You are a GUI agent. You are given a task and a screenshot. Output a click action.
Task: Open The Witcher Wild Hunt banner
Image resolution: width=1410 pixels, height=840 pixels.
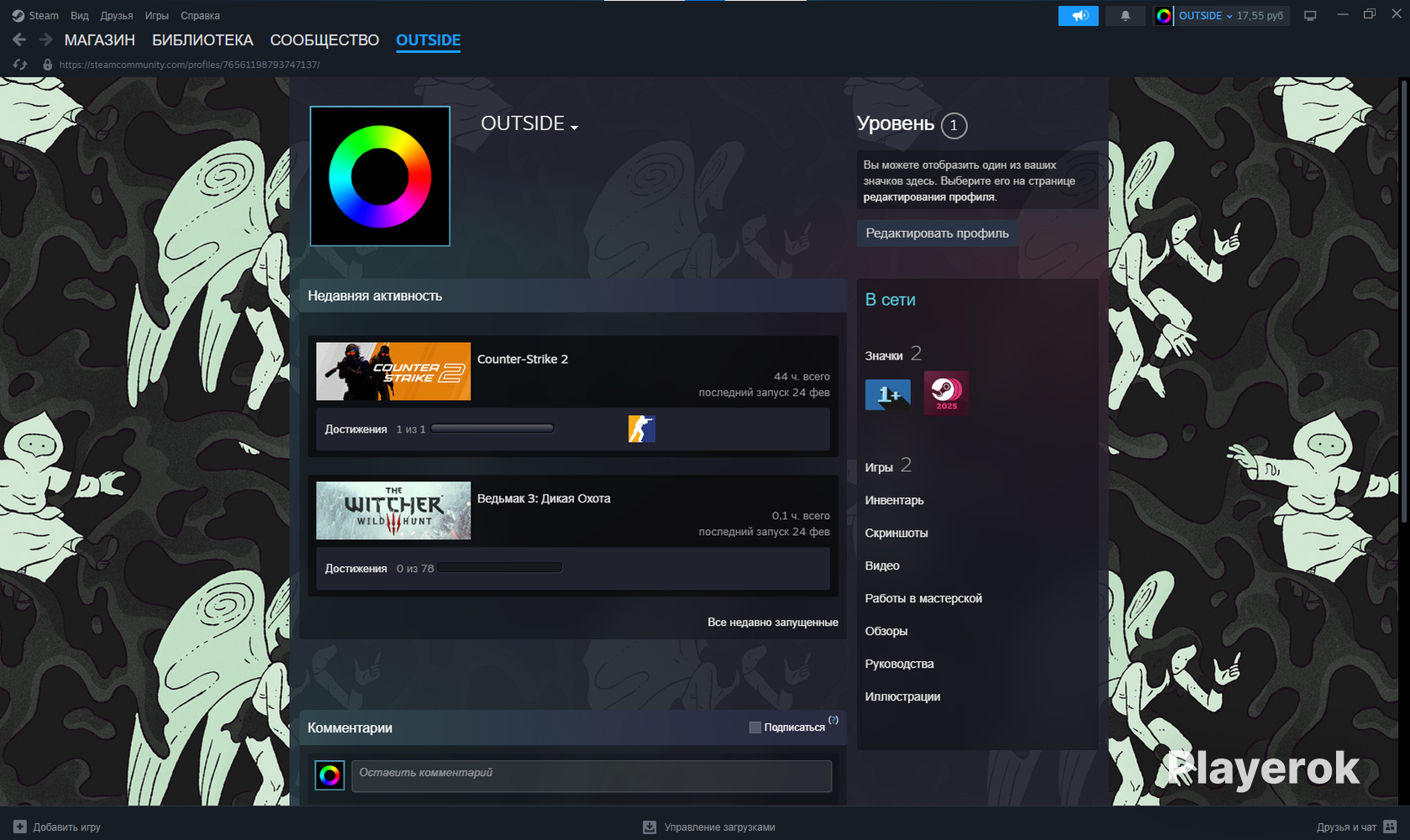tap(393, 511)
